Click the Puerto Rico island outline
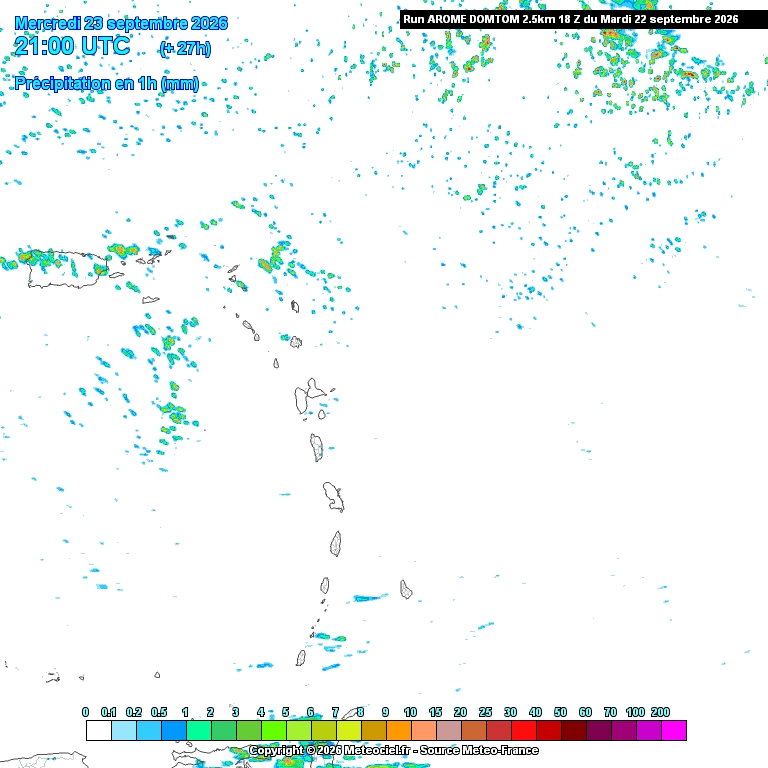 point(67,269)
